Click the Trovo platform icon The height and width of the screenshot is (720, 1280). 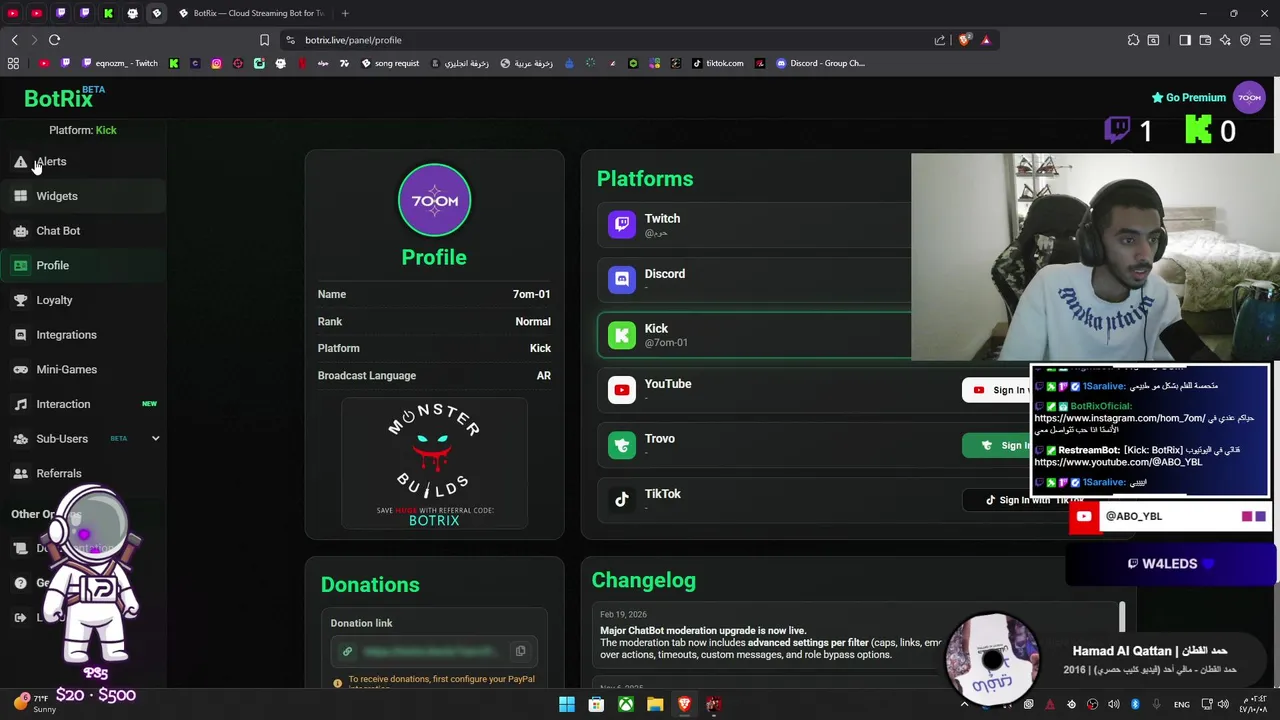click(x=622, y=445)
